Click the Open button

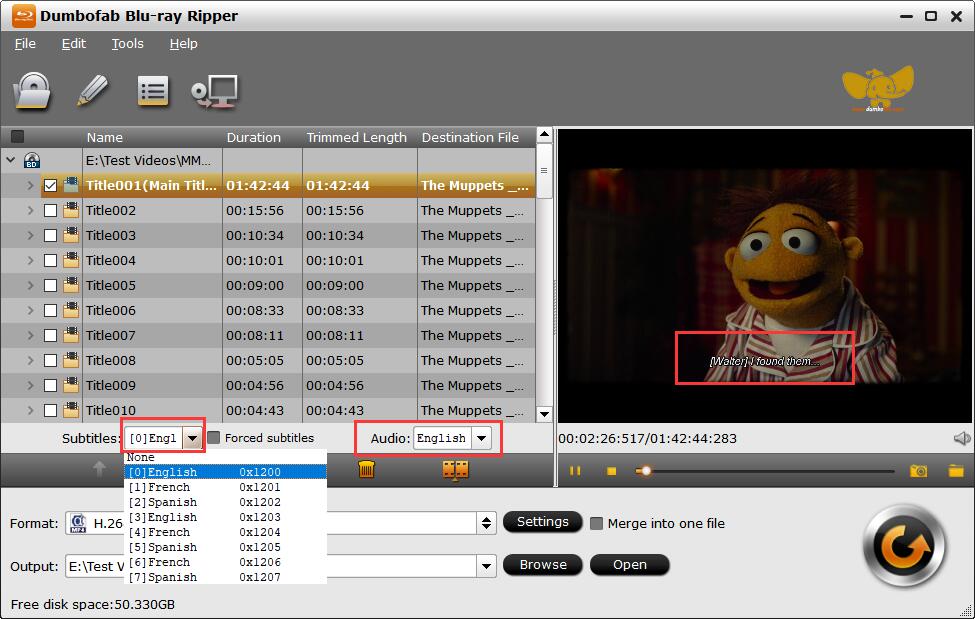629,565
